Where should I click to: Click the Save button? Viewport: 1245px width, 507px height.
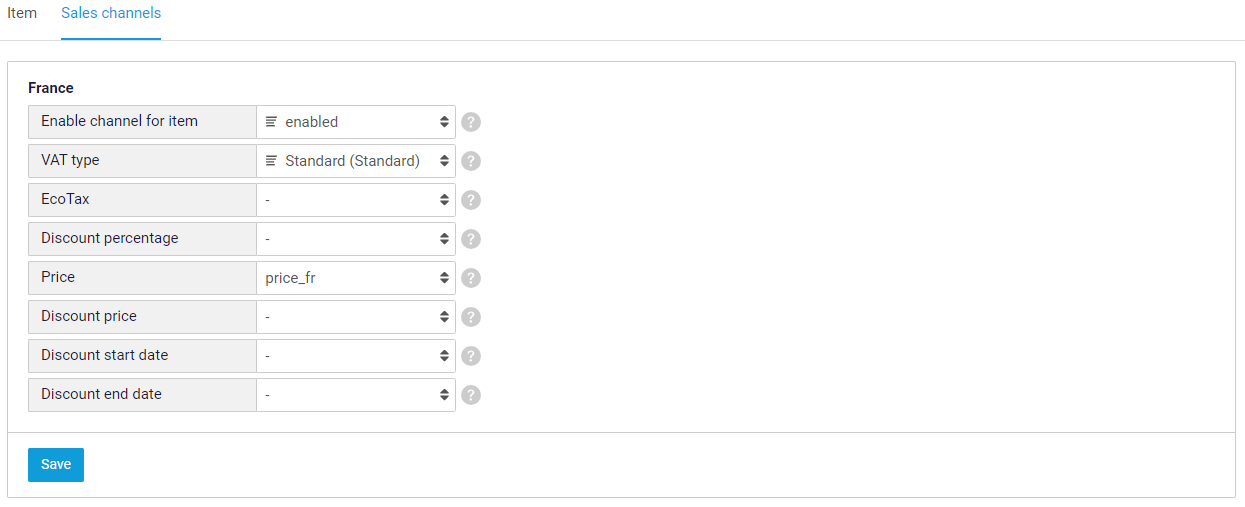pos(56,465)
